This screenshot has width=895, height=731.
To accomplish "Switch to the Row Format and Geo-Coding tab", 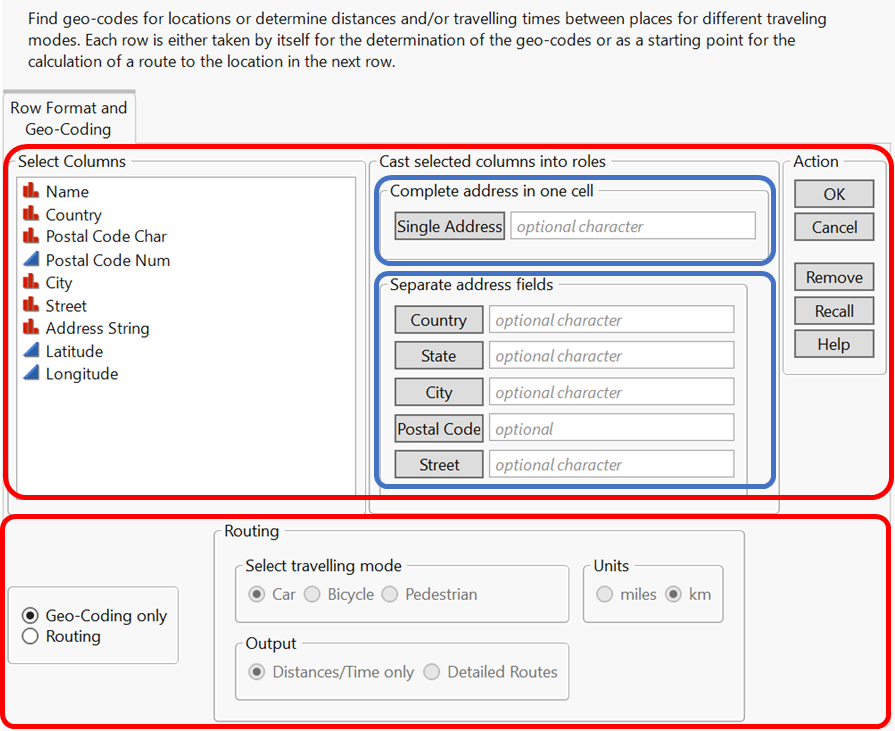I will 67,117.
